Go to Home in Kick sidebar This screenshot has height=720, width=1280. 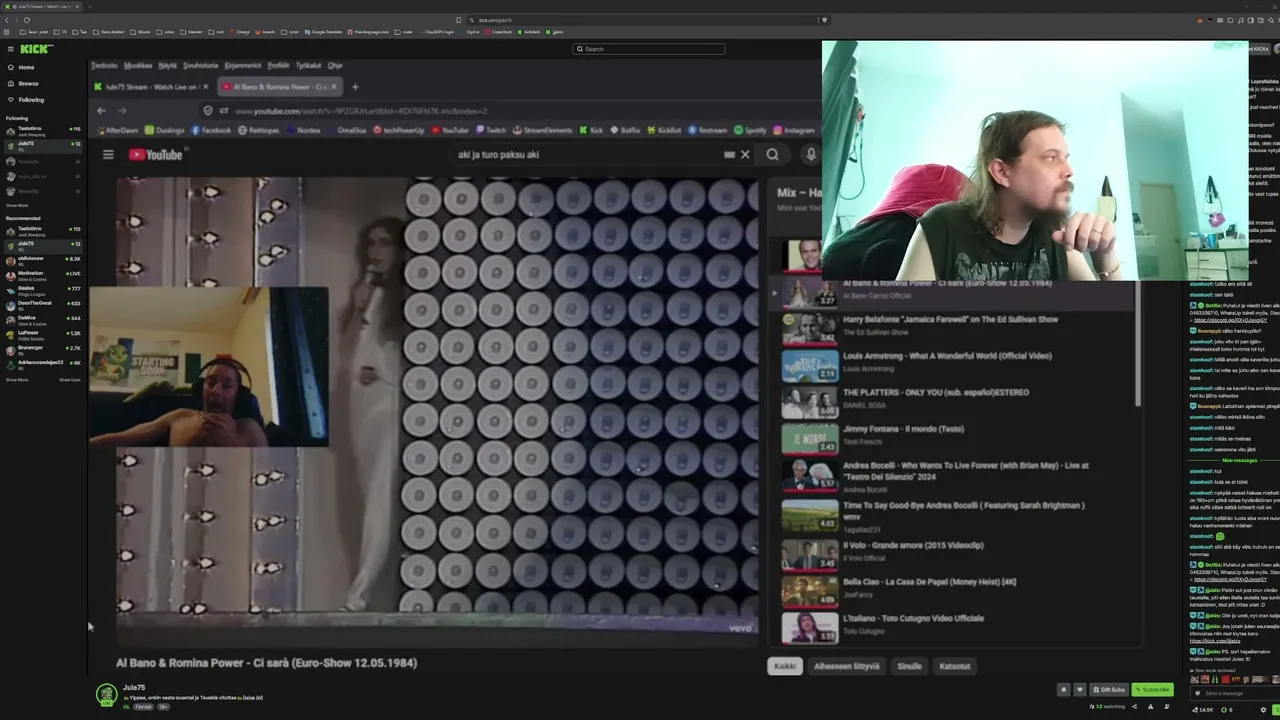pos(26,67)
